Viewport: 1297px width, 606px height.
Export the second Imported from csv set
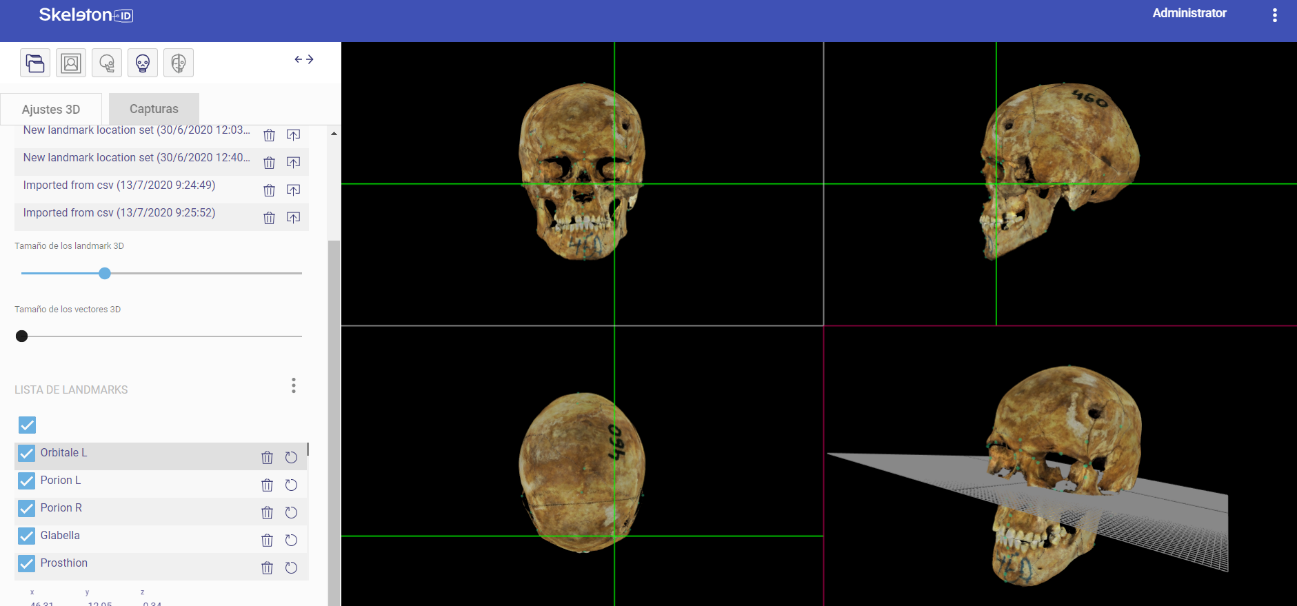pyautogui.click(x=293, y=217)
